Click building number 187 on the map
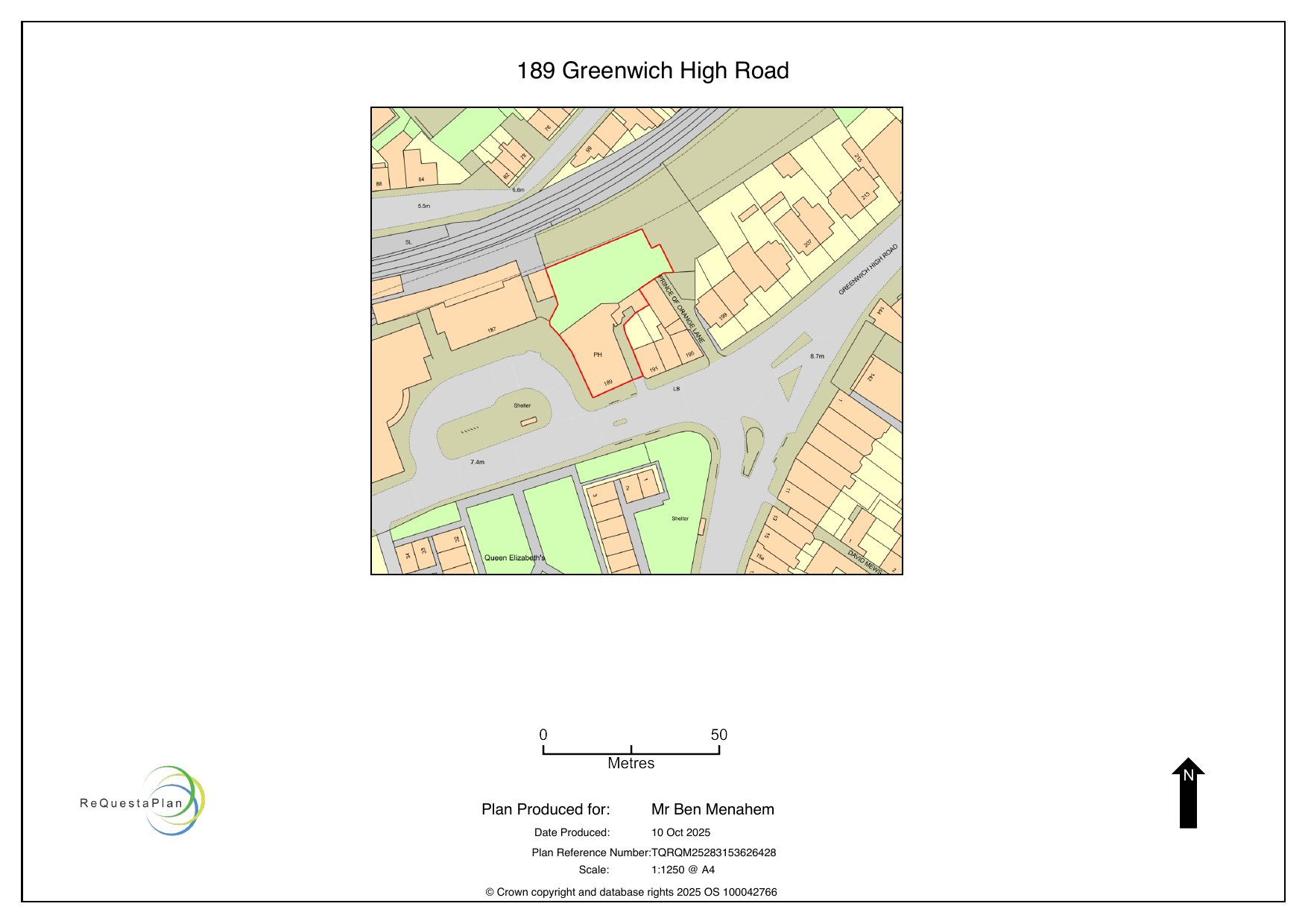Viewport: 1308px width, 924px height. click(492, 329)
